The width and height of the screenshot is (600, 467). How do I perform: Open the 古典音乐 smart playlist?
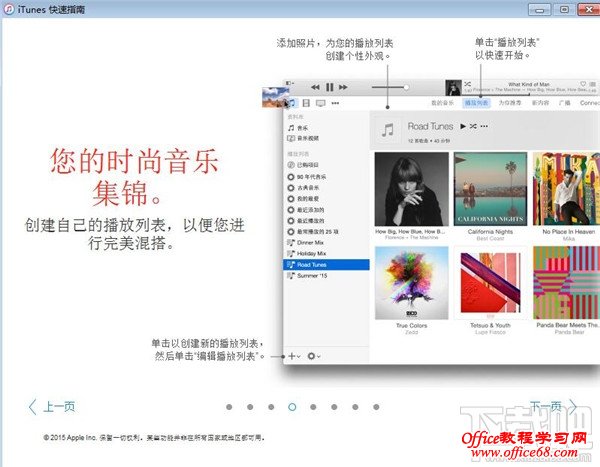[x=303, y=188]
